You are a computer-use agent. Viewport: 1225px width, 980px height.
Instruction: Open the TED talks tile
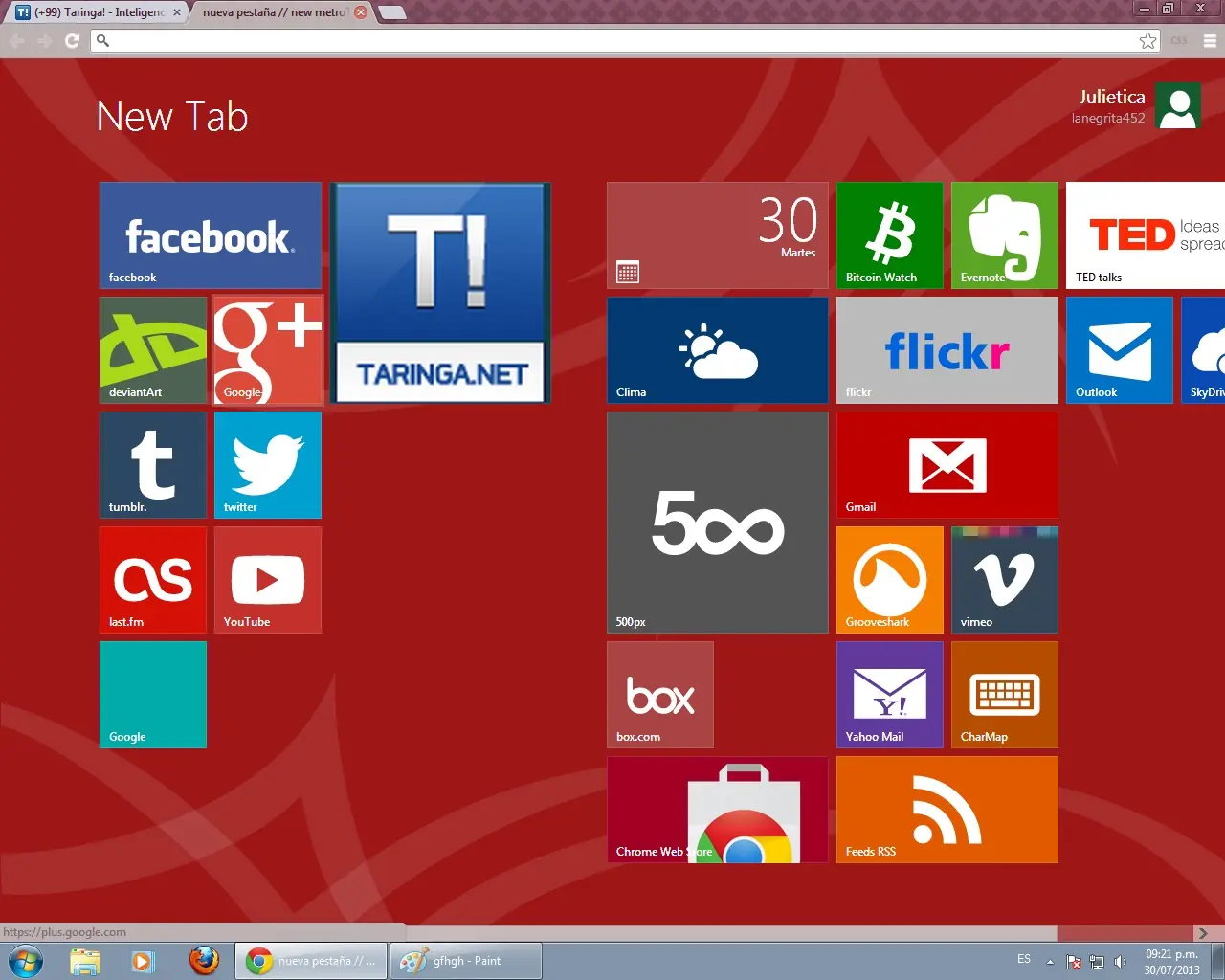click(1146, 235)
